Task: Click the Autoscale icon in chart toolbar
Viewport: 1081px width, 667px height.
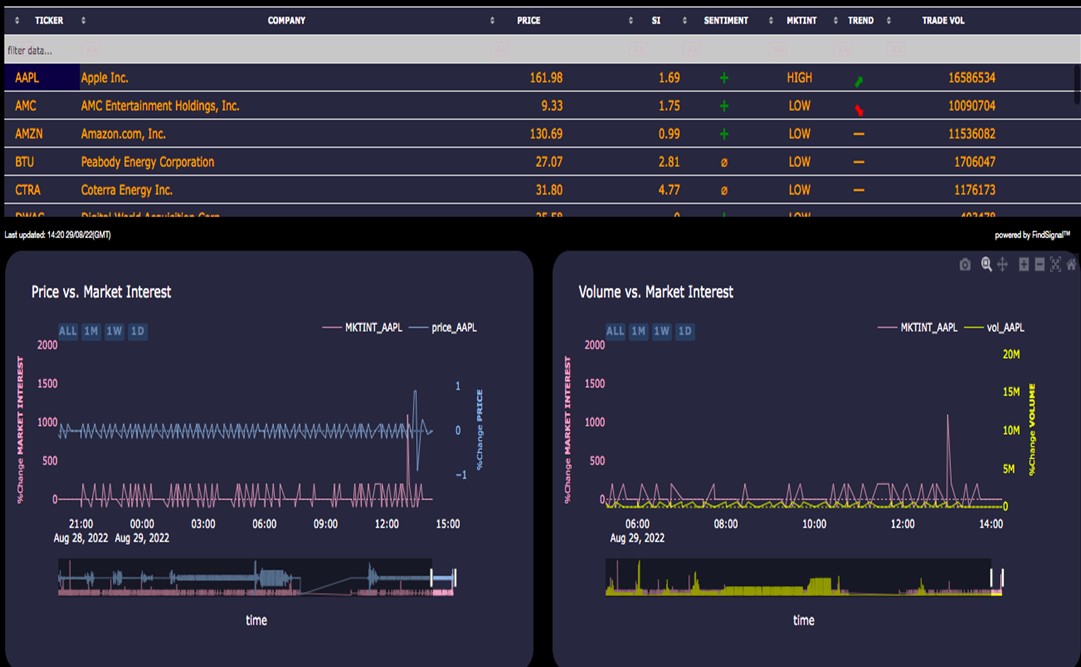Action: [1056, 265]
